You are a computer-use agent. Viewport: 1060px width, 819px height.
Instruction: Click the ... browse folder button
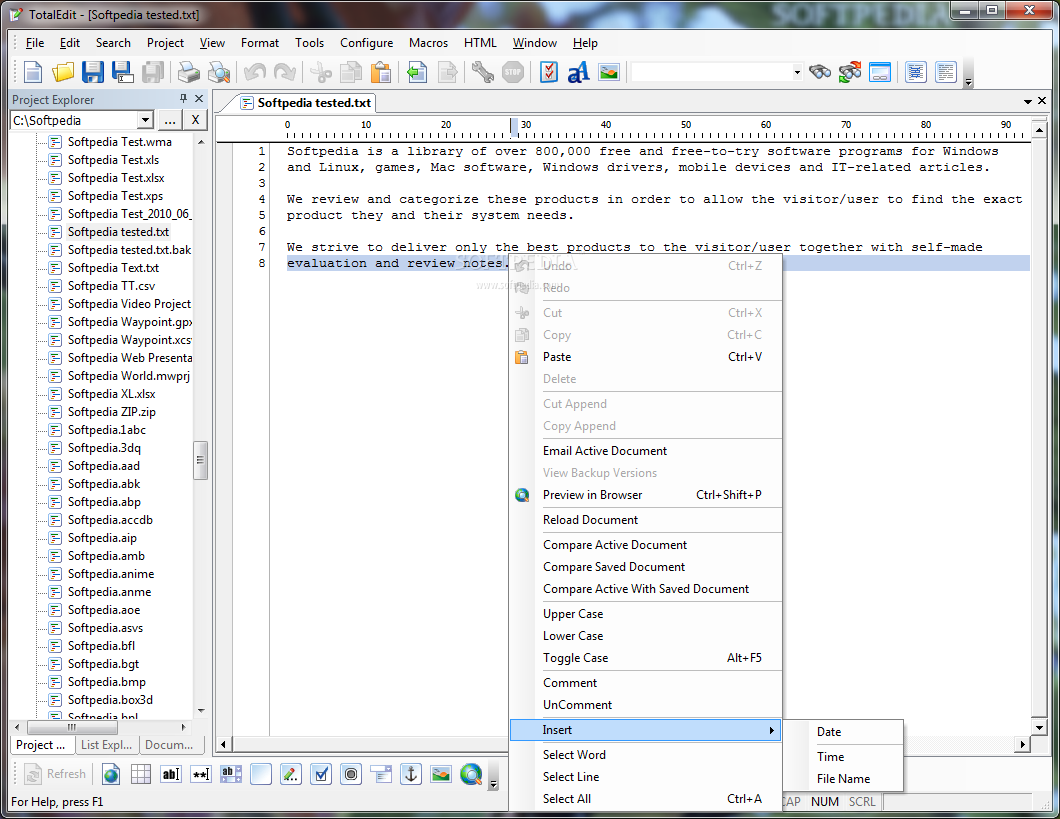pos(170,120)
